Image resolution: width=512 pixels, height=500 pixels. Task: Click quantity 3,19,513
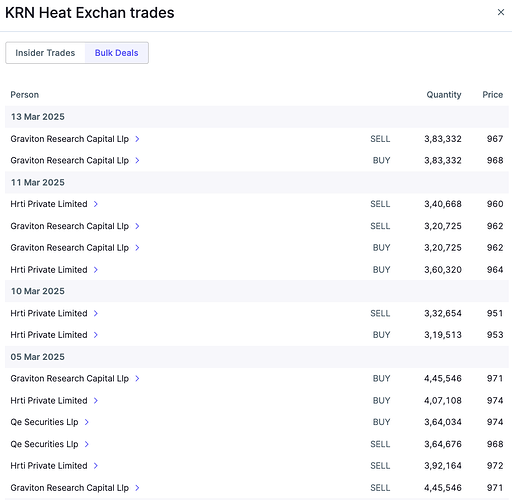point(443,335)
